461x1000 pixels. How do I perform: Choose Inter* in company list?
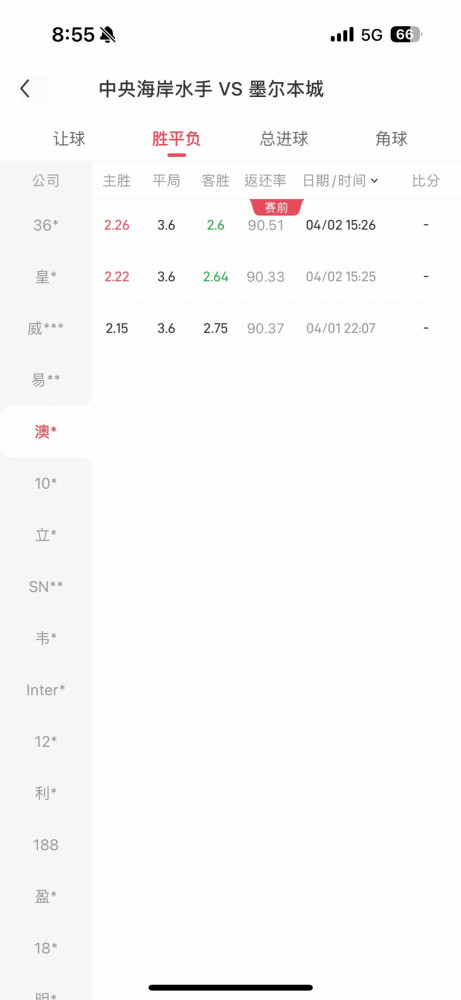point(46,690)
